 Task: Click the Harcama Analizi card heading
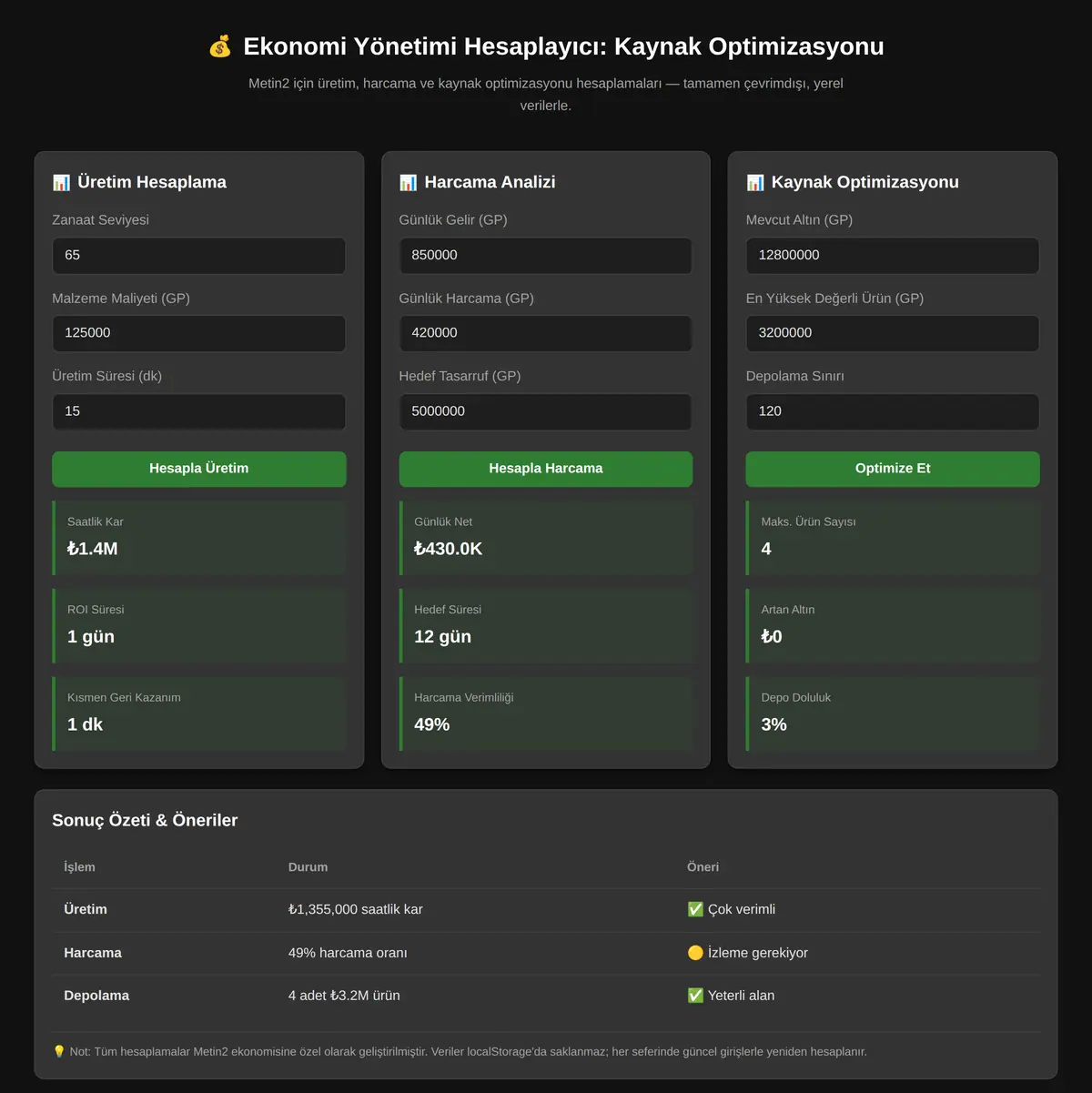coord(490,182)
